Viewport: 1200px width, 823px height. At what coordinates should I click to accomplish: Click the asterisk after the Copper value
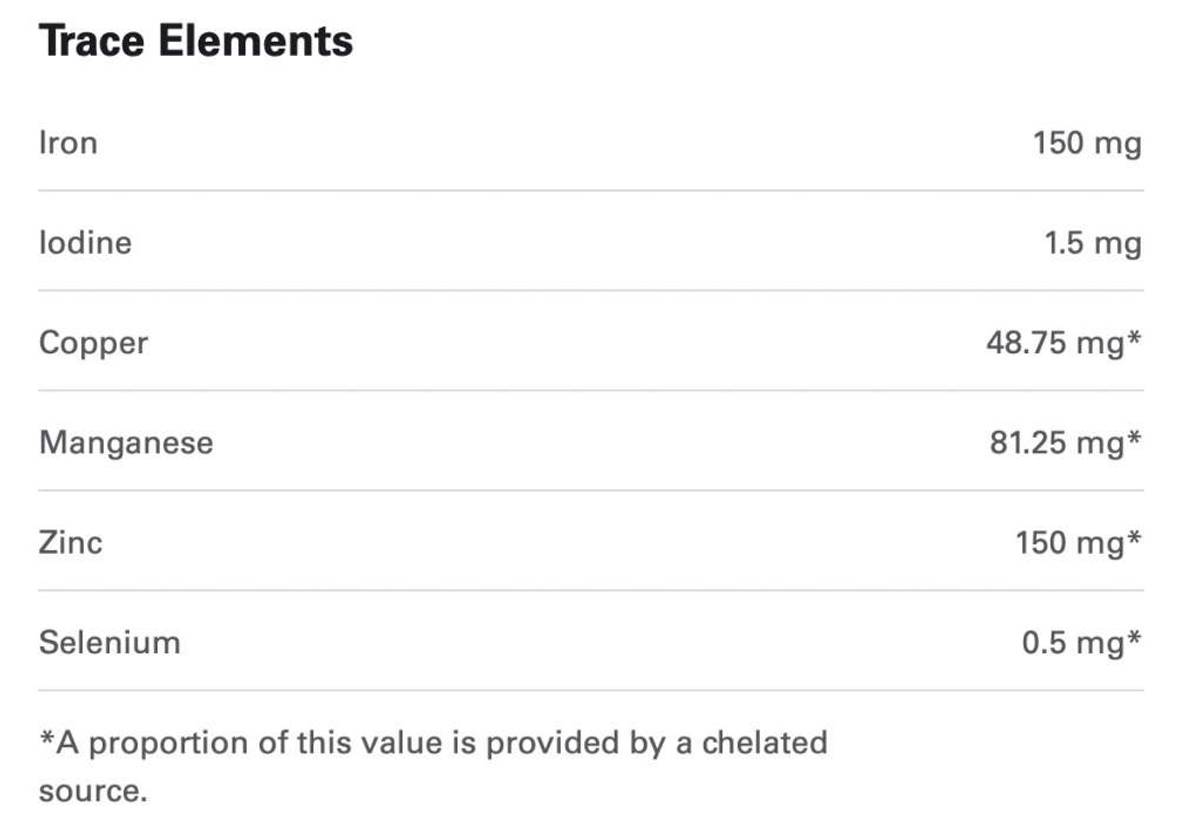tap(1134, 339)
